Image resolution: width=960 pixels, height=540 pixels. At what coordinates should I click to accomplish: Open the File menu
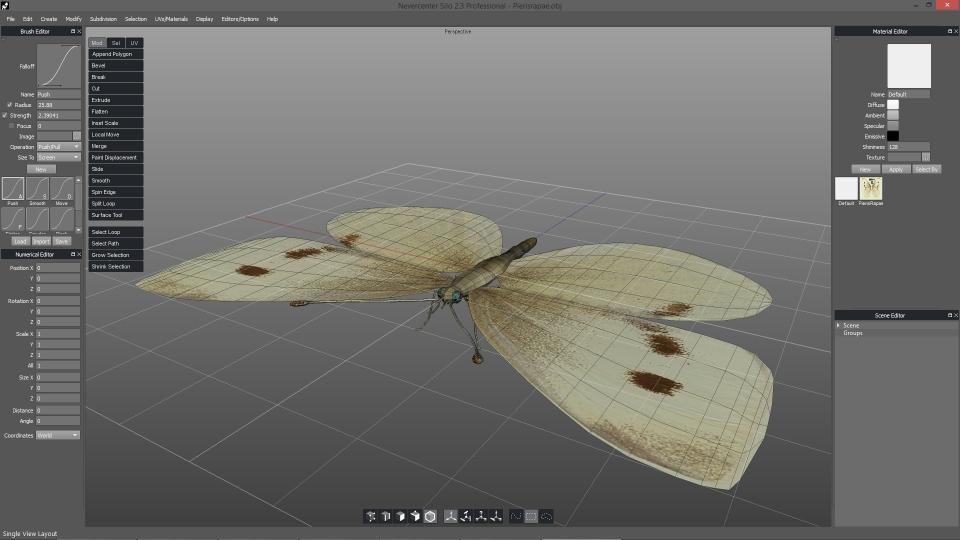10,19
